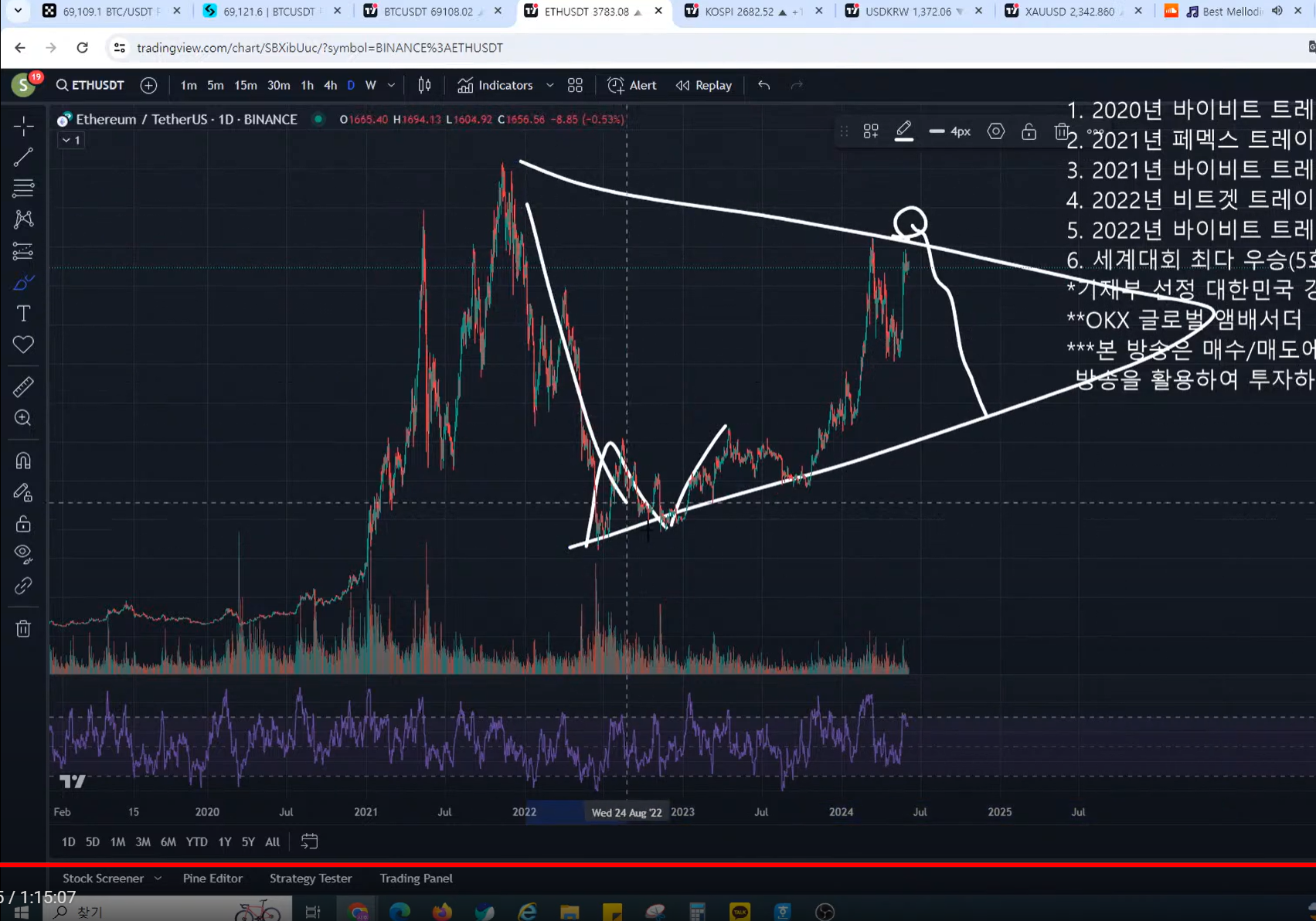Image resolution: width=1316 pixels, height=921 pixels.
Task: Open the pattern drawing tools
Action: coord(23,219)
